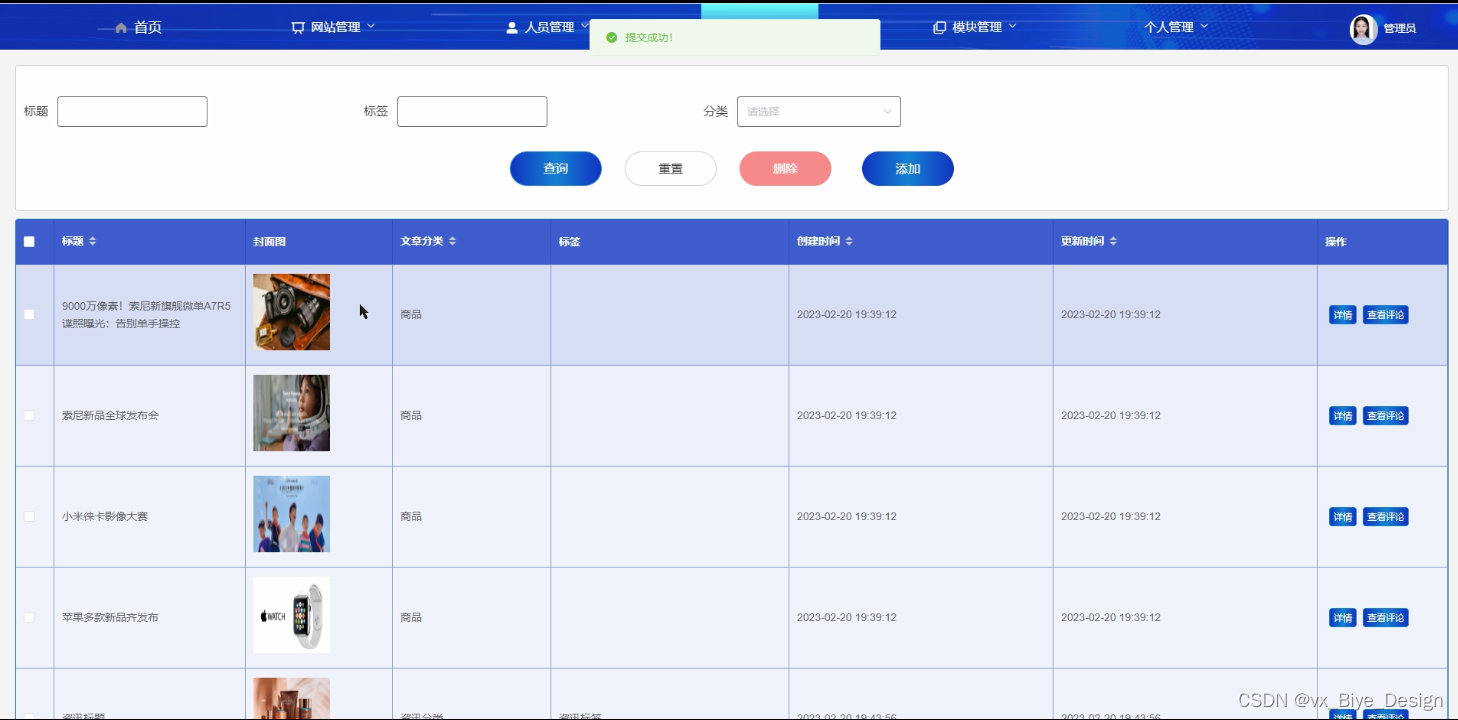1458x720 pixels.
Task: Sort by 创建时间 column arrows
Action: pyautogui.click(x=849, y=241)
